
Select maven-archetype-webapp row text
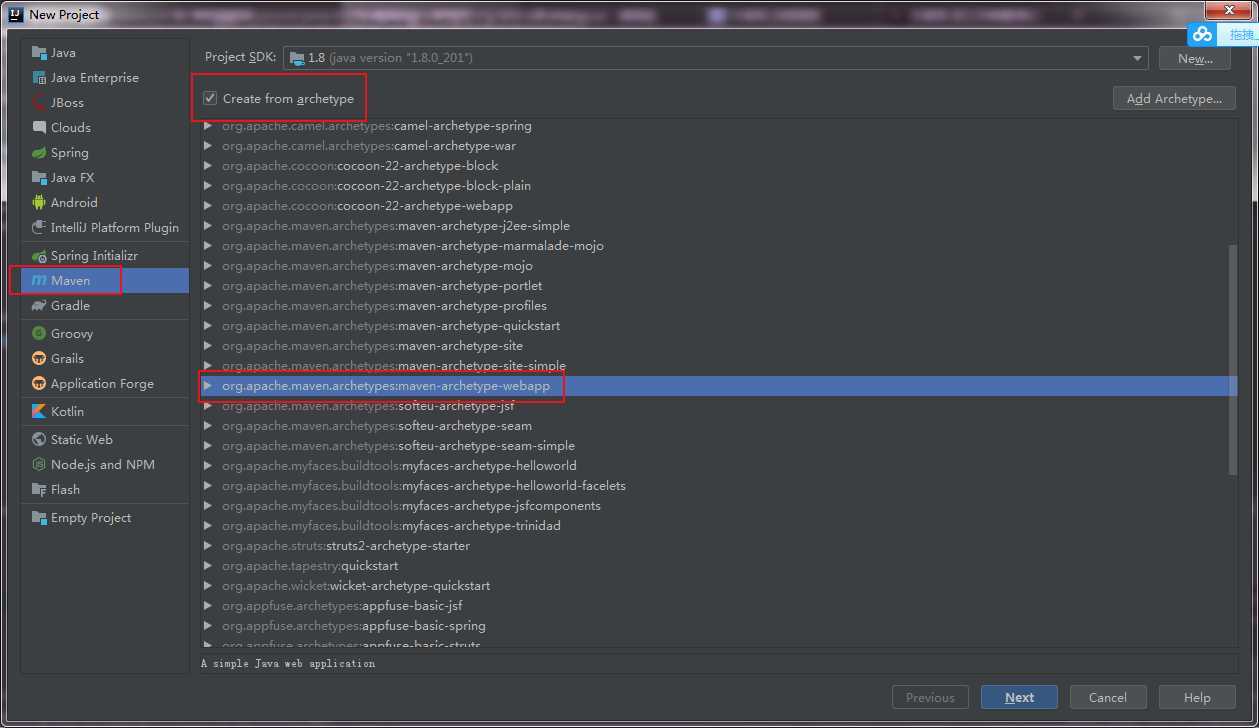pos(386,386)
